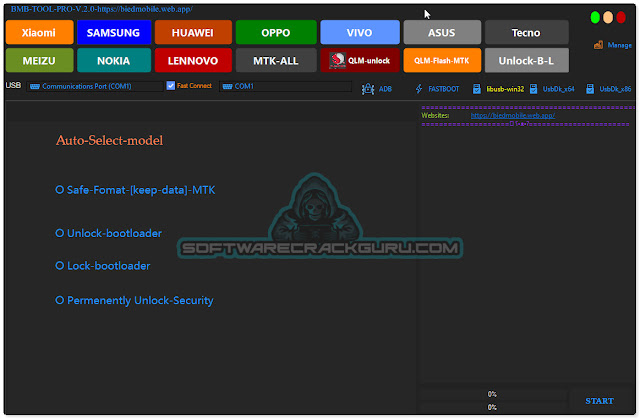Open the Xiaomi brand tab

point(40,32)
